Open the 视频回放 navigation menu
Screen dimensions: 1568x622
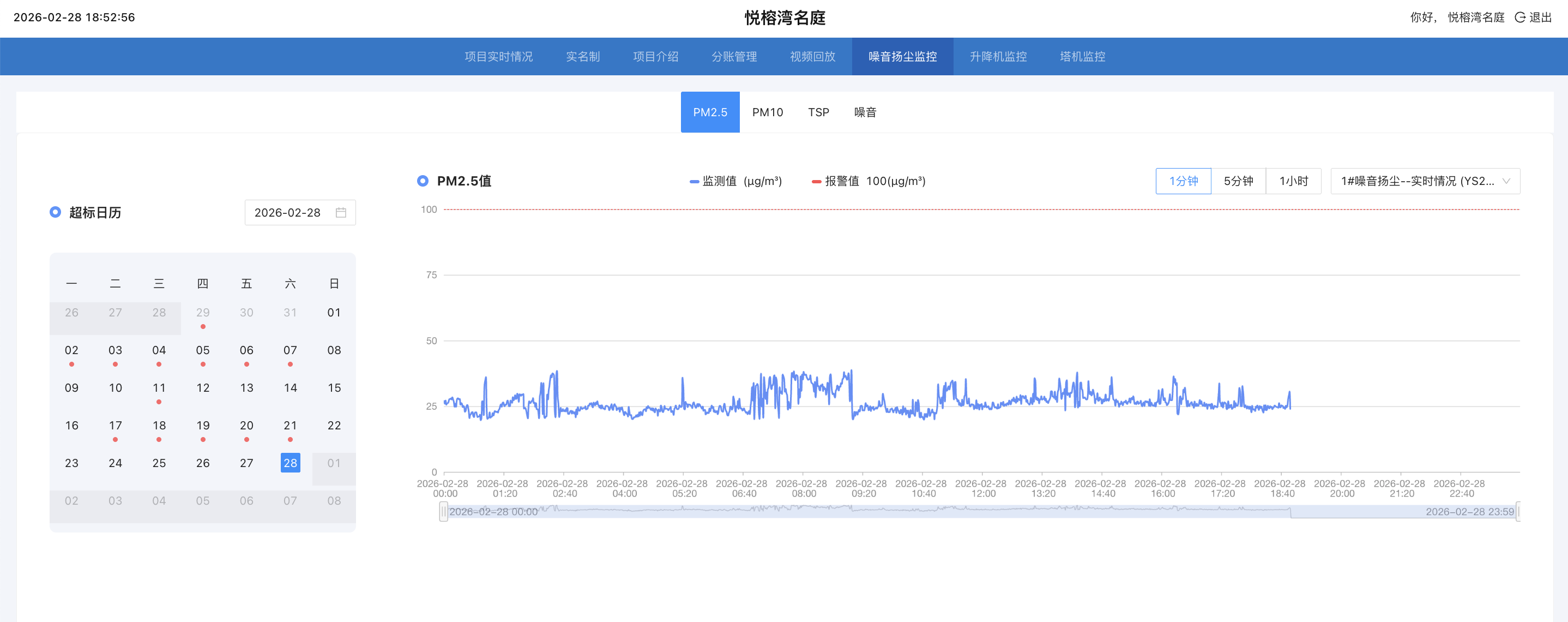click(x=812, y=57)
